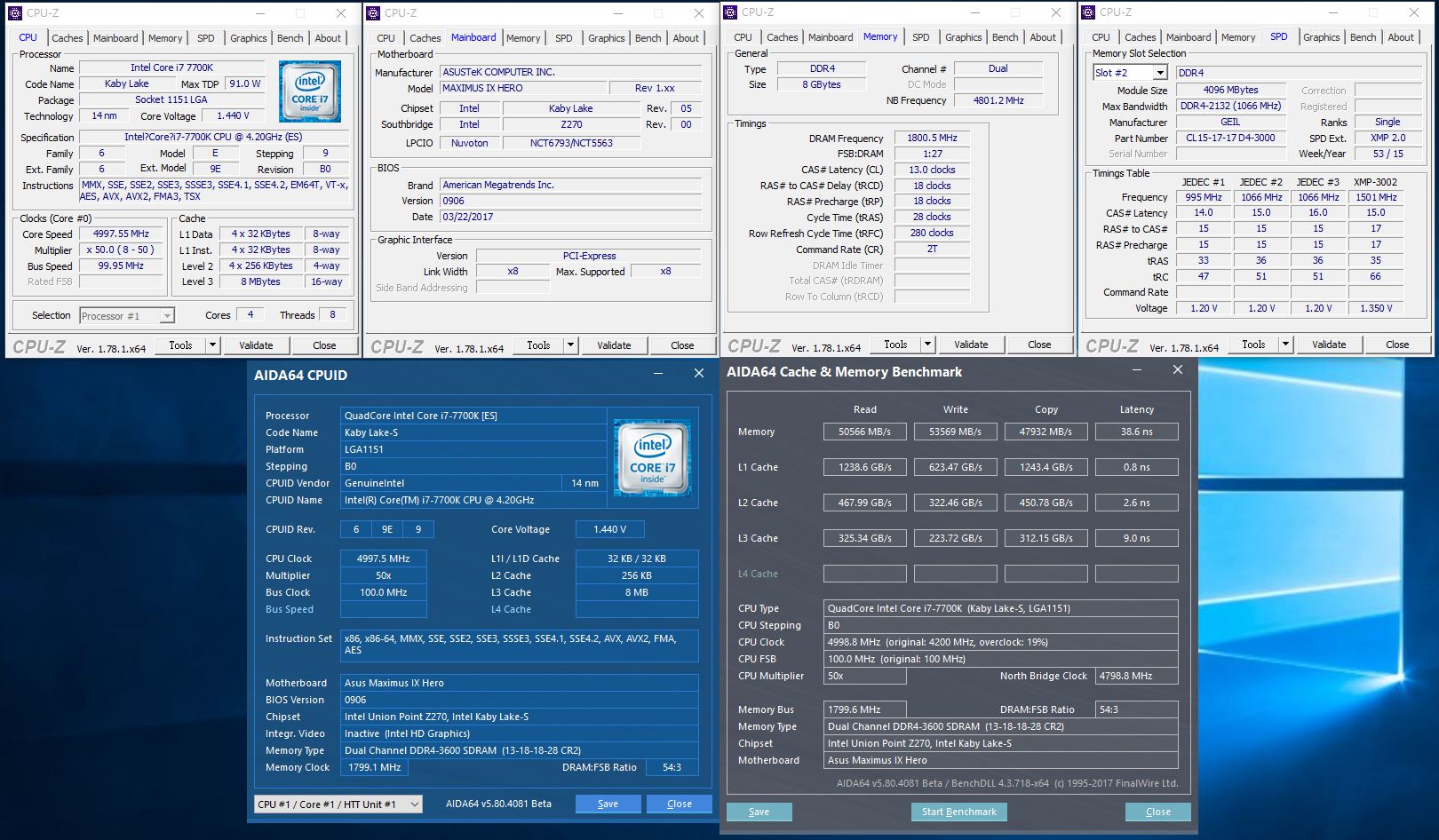
Task: Click the CPU-Z app icon in Memory window title bar
Action: click(730, 12)
